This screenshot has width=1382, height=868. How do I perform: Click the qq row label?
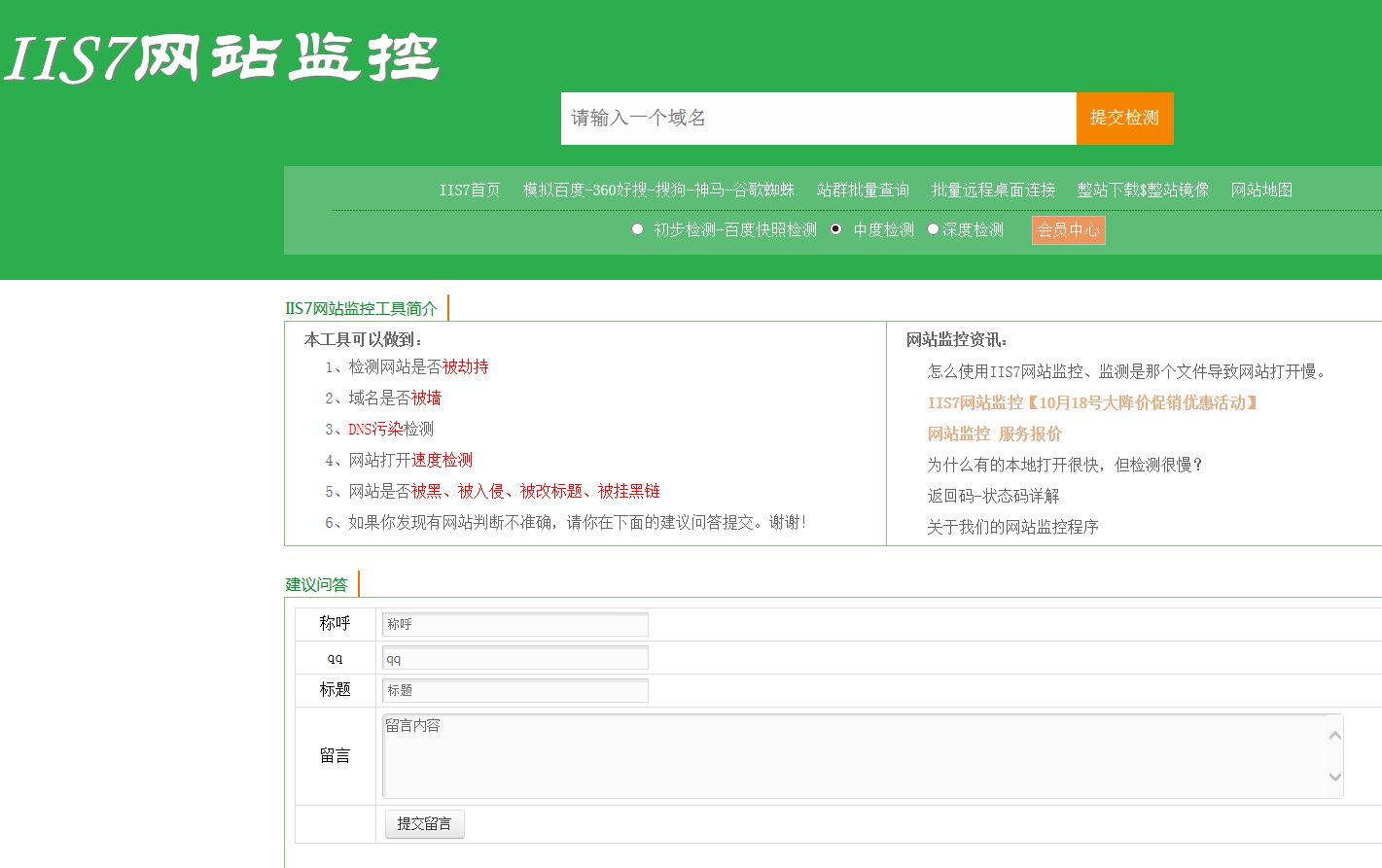click(335, 658)
